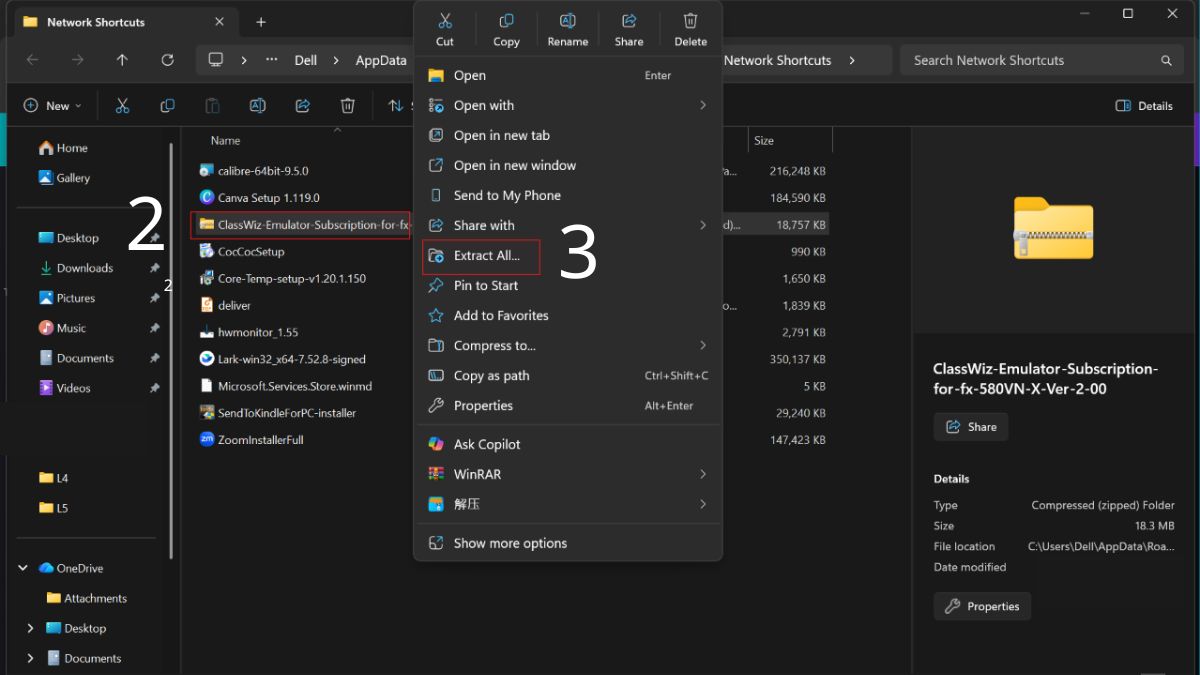Click the Rename icon in context menu
The image size is (1200, 675).
(x=567, y=21)
